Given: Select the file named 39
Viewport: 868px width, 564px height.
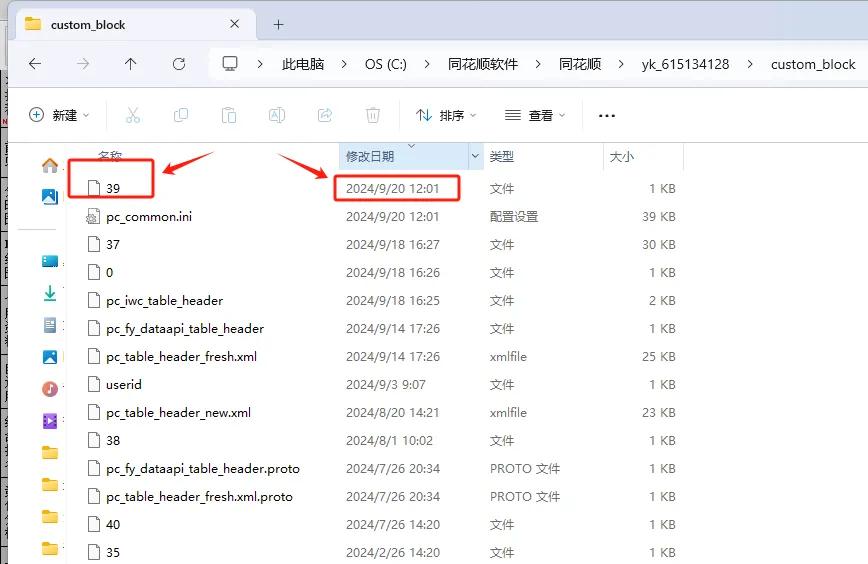Looking at the screenshot, I should (x=113, y=188).
